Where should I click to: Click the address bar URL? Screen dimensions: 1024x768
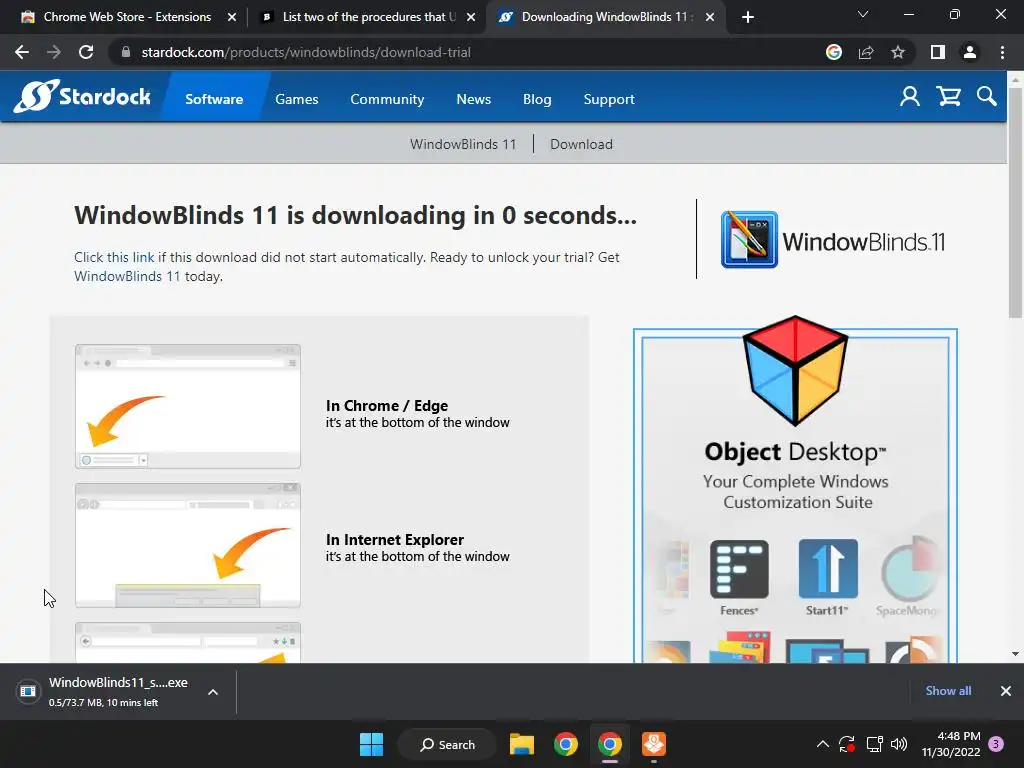click(306, 52)
